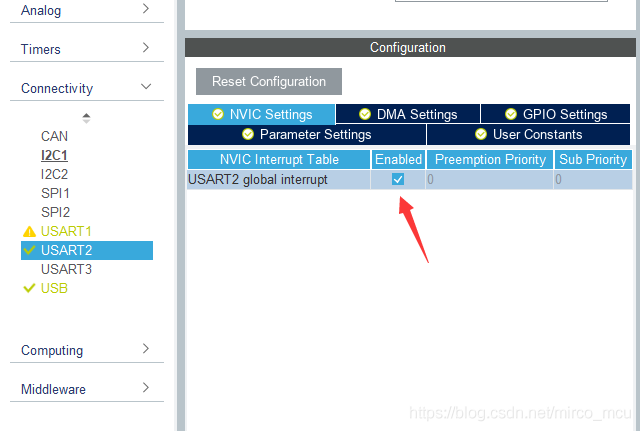Click the yellow warning icon beside USART1
The height and width of the screenshot is (431, 640).
[29, 232]
